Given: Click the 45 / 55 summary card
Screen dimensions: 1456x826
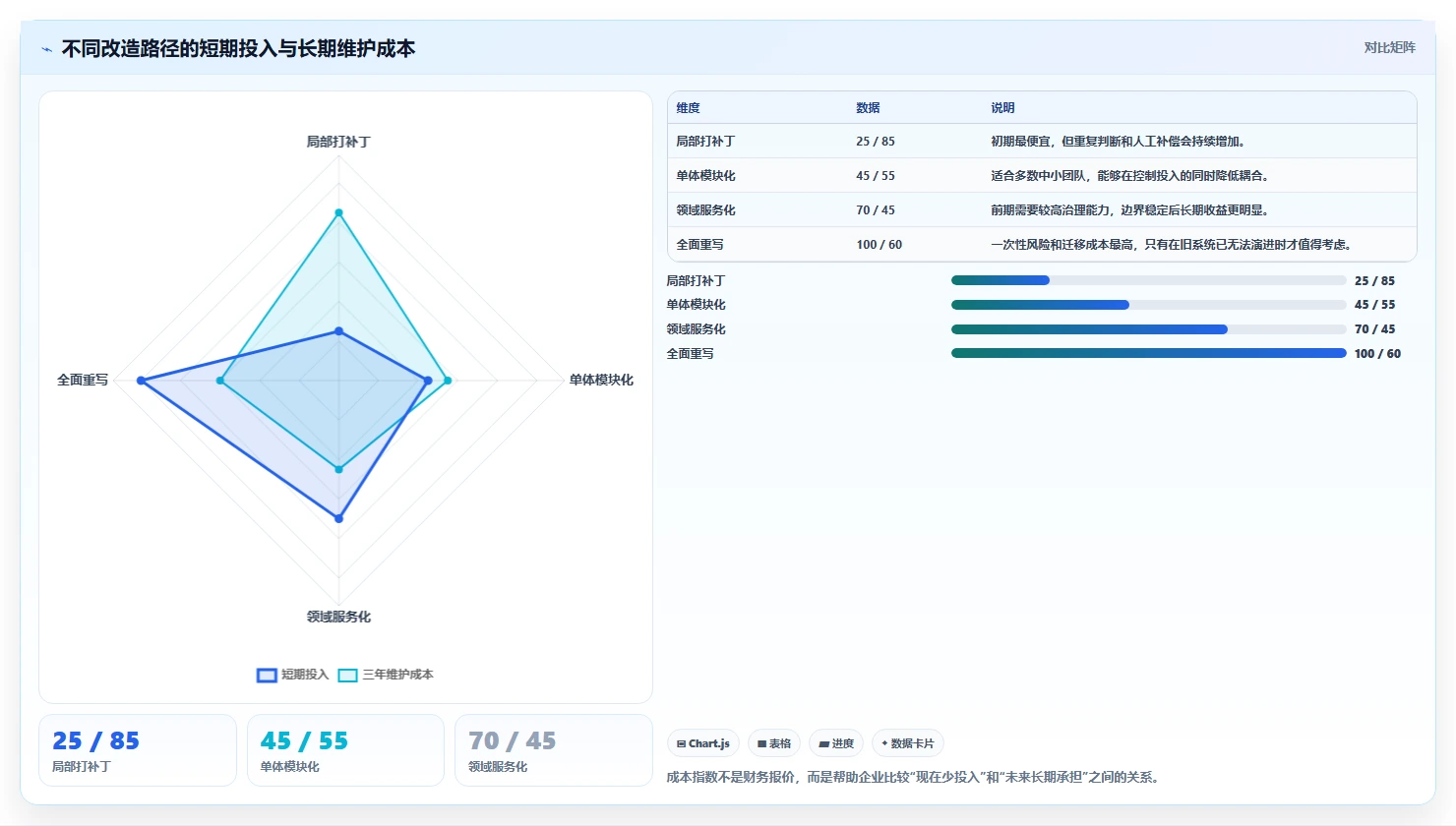Looking at the screenshot, I should tap(345, 750).
